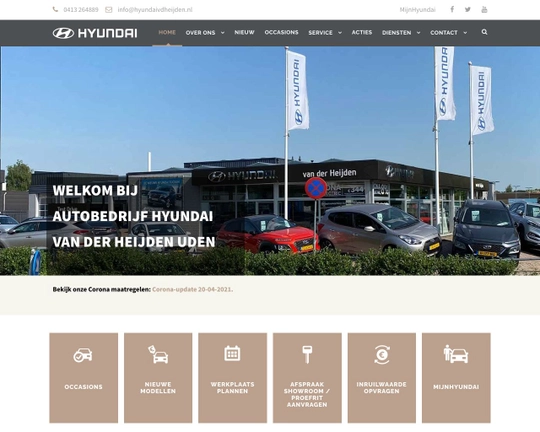Click the car key proefrit icon

pyautogui.click(x=307, y=354)
